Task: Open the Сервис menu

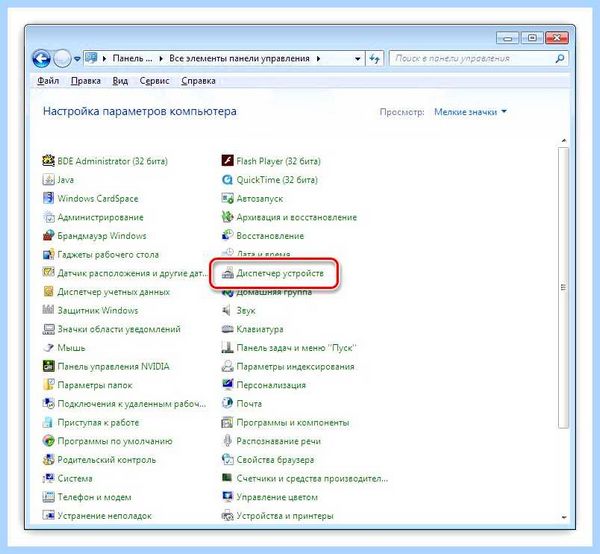Action: click(154, 81)
